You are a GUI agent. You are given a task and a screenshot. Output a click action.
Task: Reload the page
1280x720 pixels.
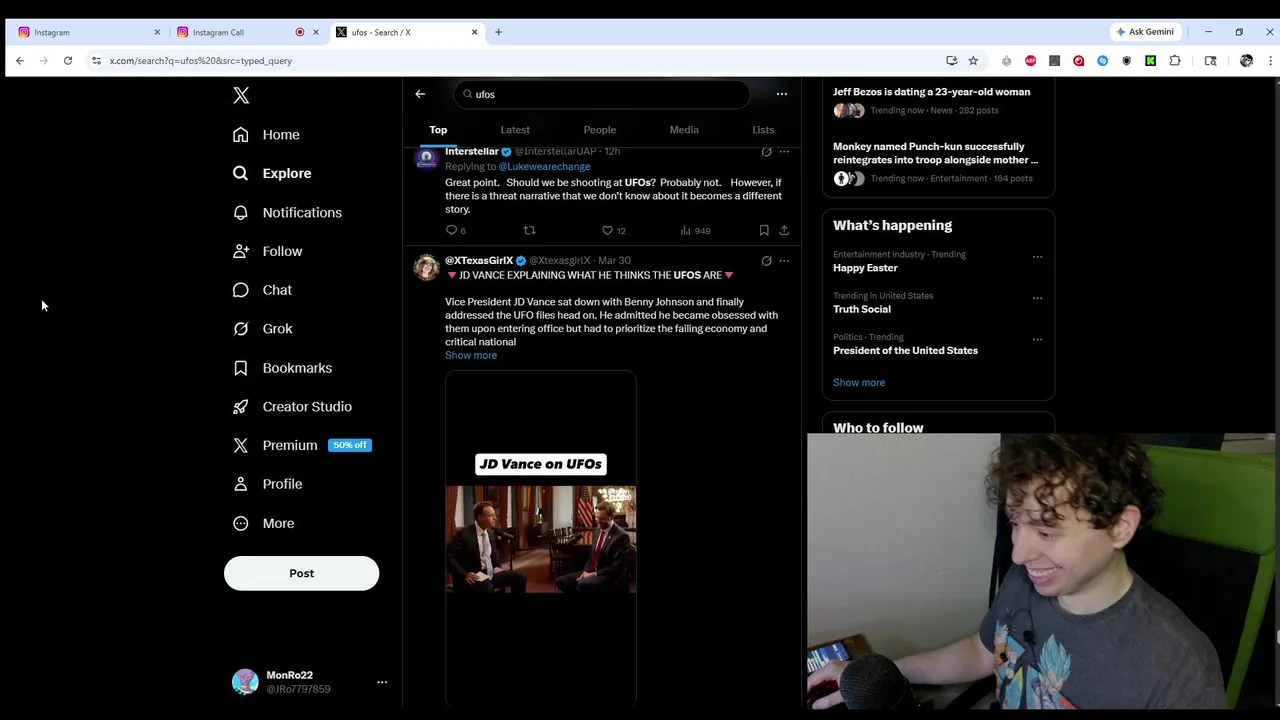[x=68, y=61]
